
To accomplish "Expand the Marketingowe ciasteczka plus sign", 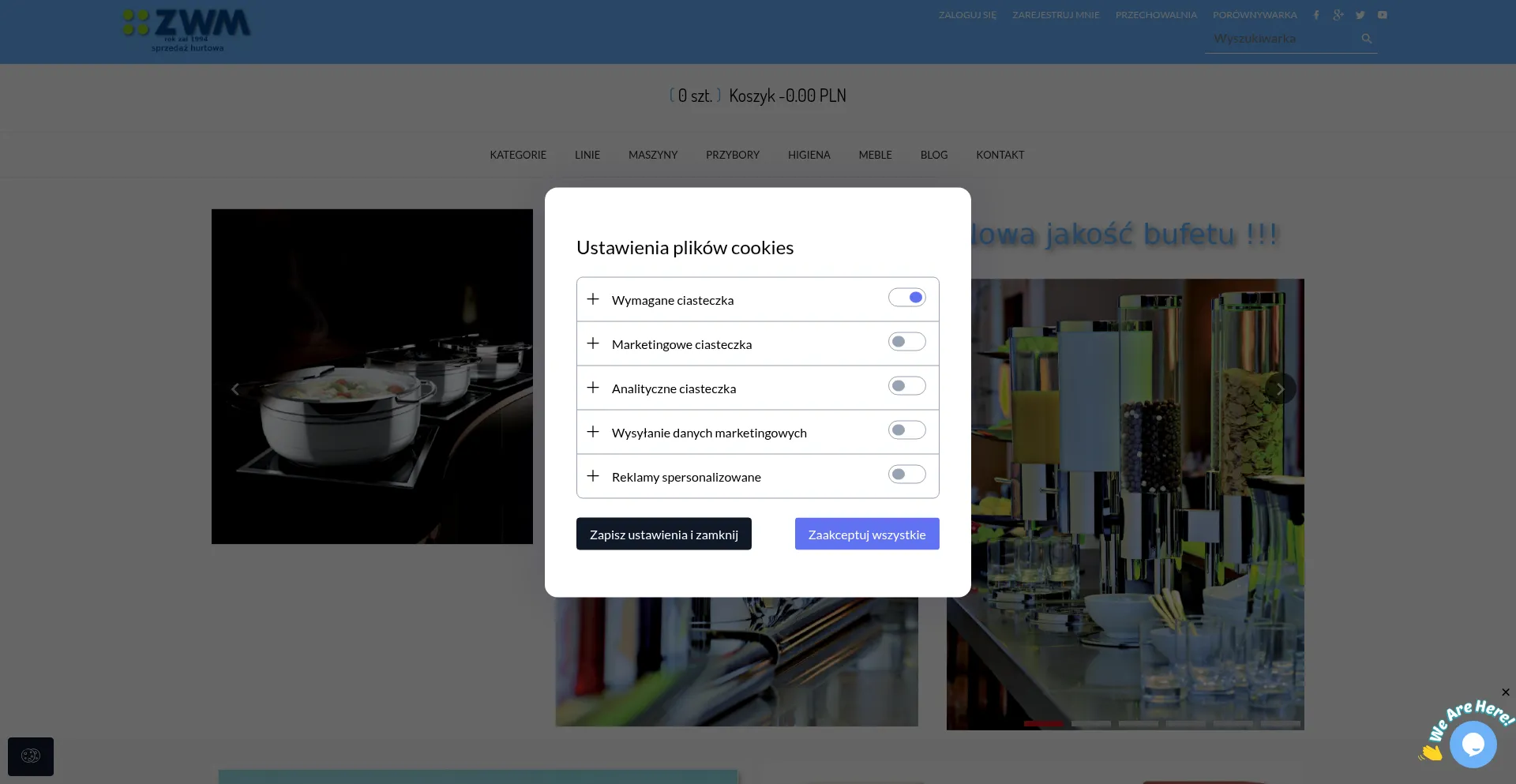I will pos(593,343).
